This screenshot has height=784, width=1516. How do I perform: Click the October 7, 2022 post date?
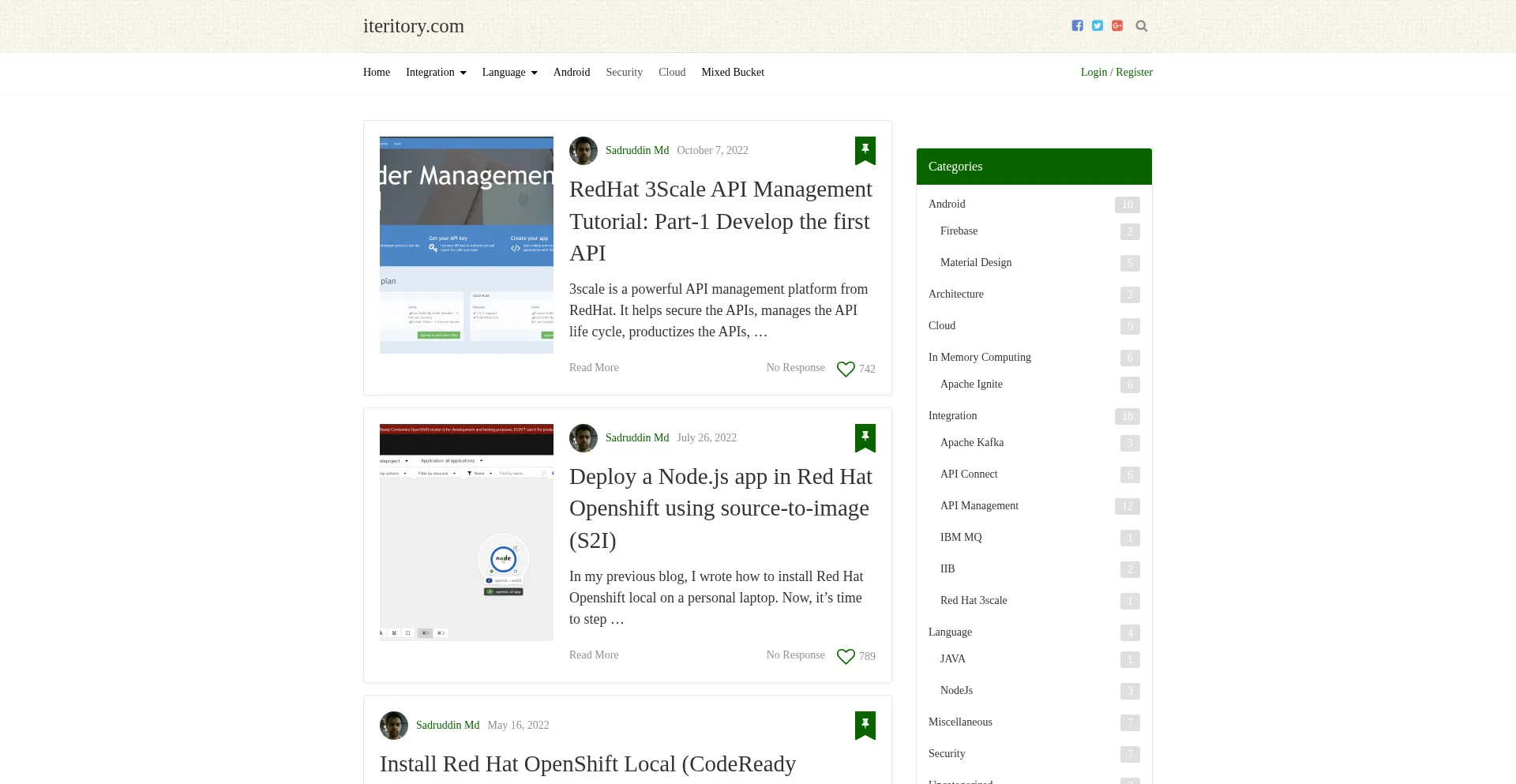tap(712, 150)
